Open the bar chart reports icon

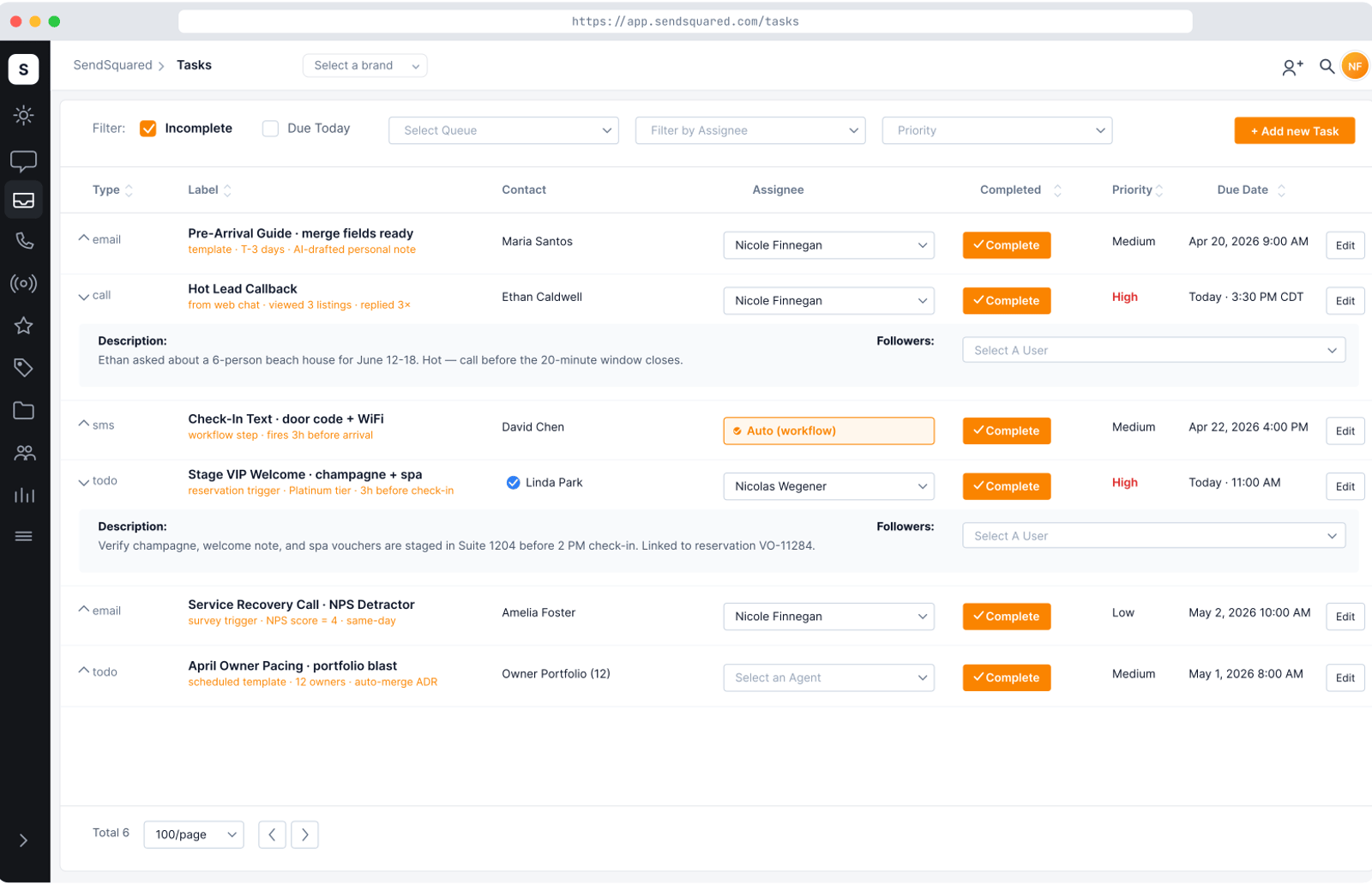point(24,495)
